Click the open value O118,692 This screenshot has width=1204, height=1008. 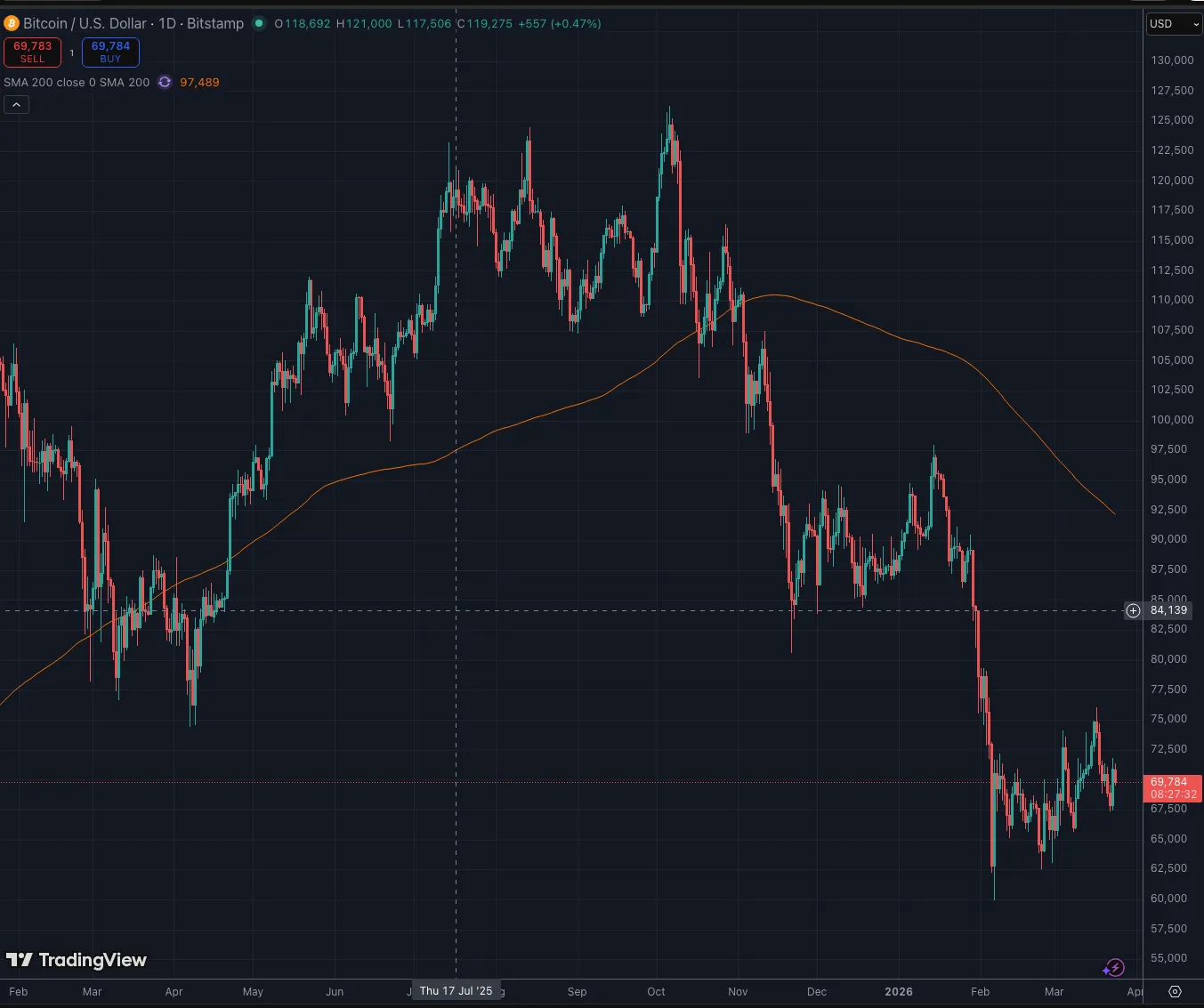(303, 24)
